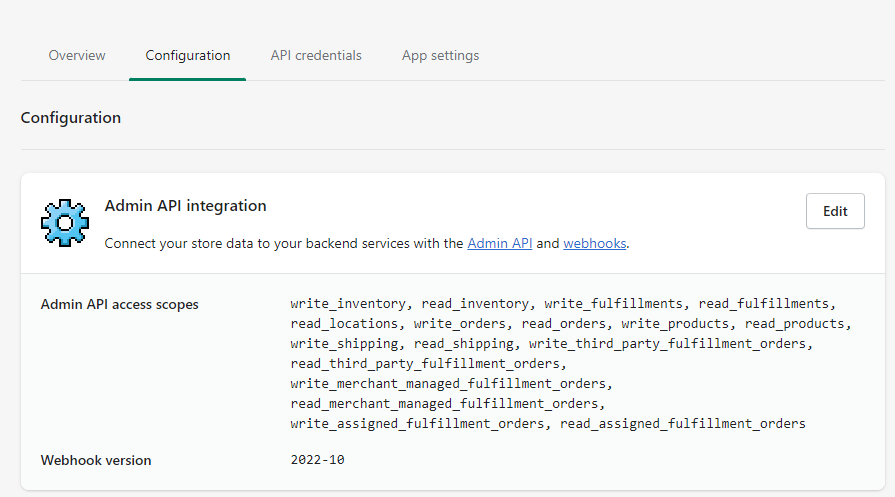895x497 pixels.
Task: Click the write_merchant_managed_fulfillment_orders scope
Action: (x=449, y=384)
